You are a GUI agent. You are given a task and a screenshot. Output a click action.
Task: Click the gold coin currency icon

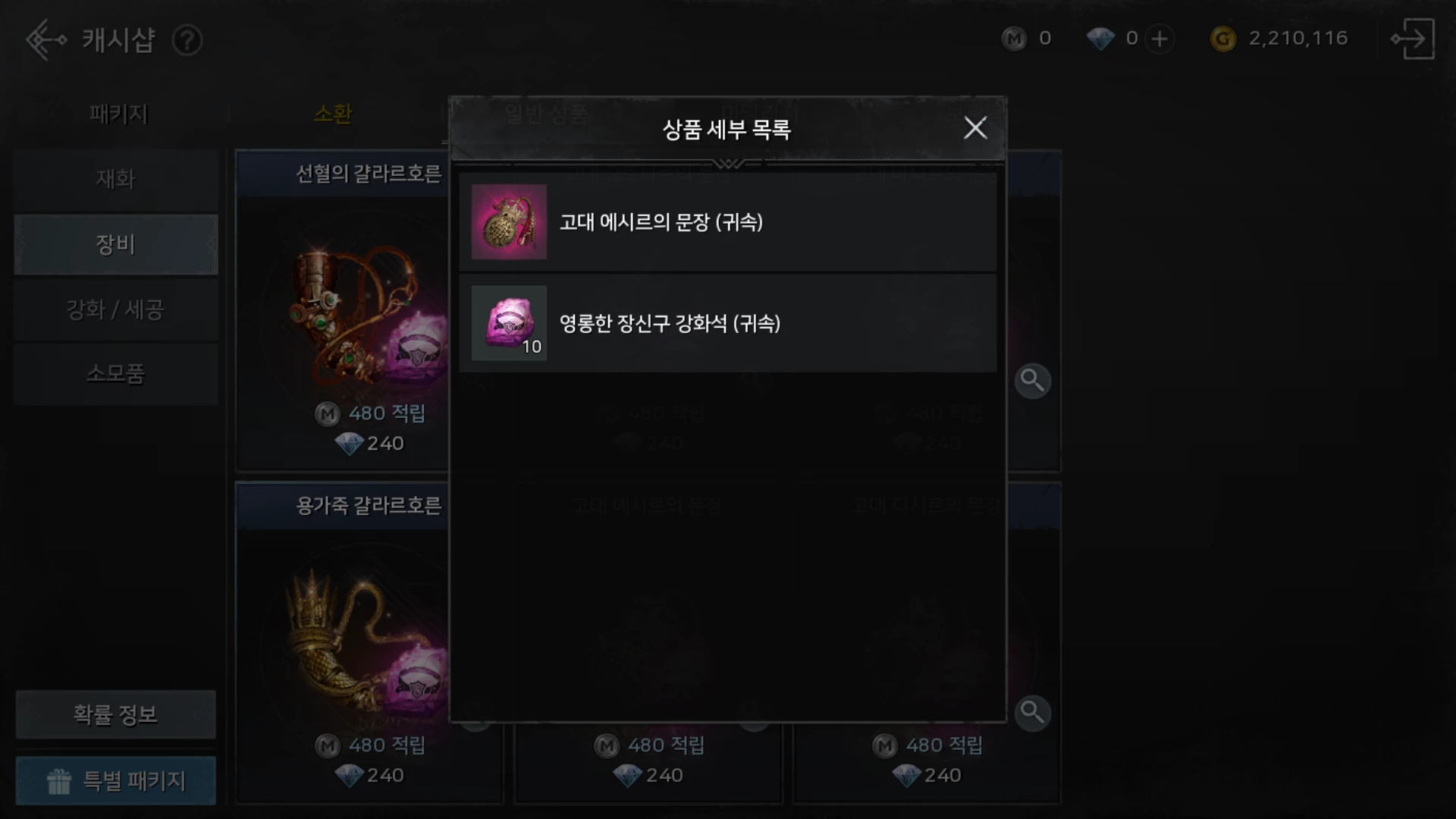pyautogui.click(x=1222, y=39)
